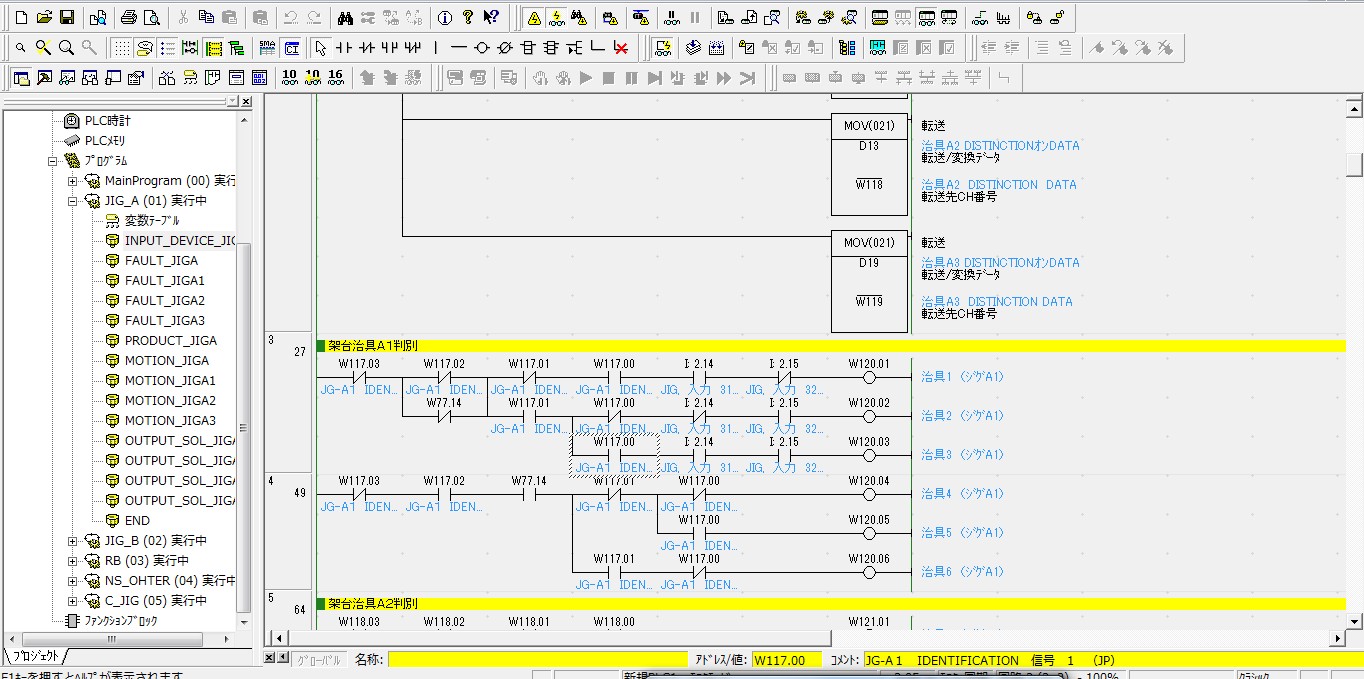Click the ladder editor vertical scrollbar thumb
Image resolution: width=1364 pixels, height=679 pixels.
tap(1354, 164)
